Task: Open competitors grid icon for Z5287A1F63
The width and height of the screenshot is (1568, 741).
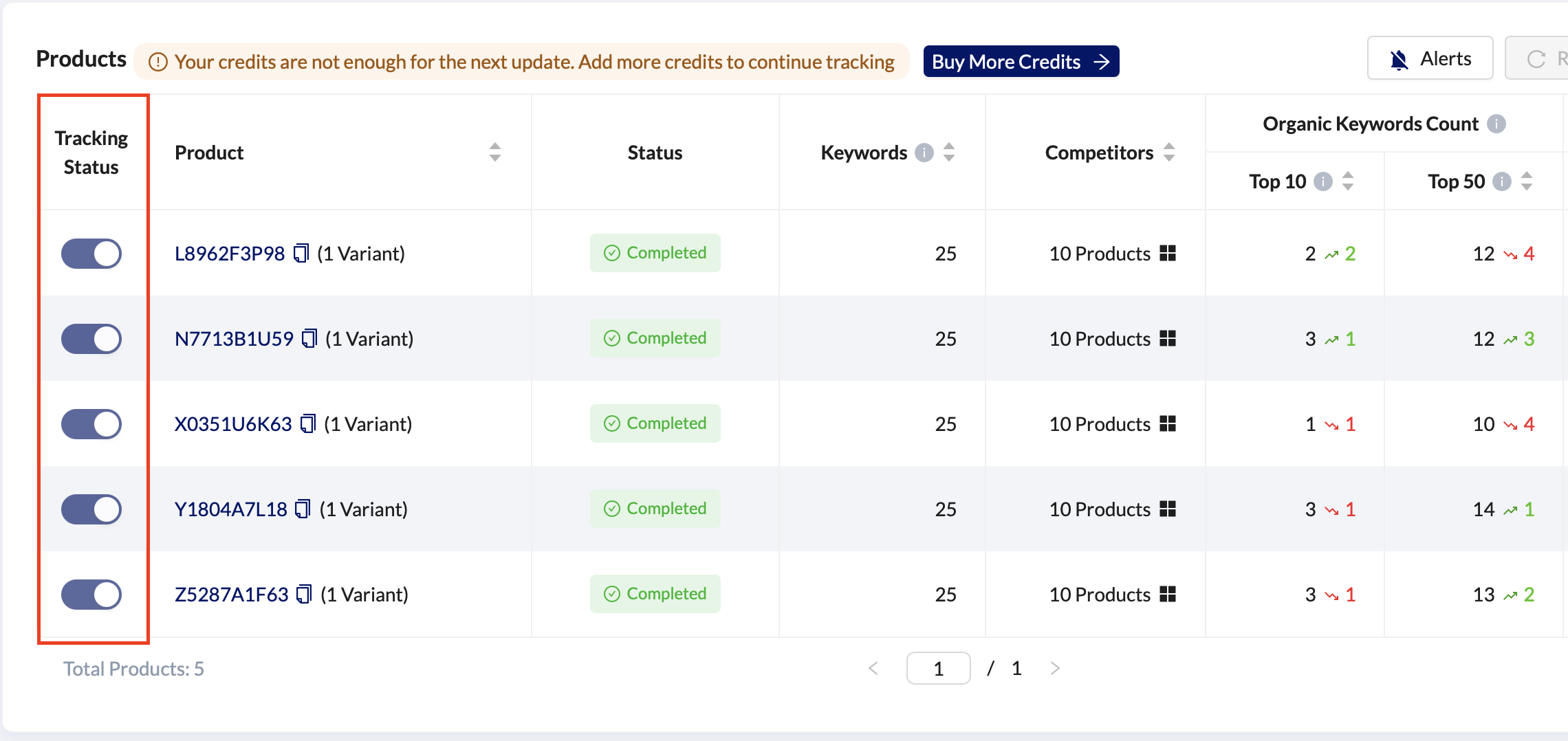Action: pyautogui.click(x=1167, y=595)
